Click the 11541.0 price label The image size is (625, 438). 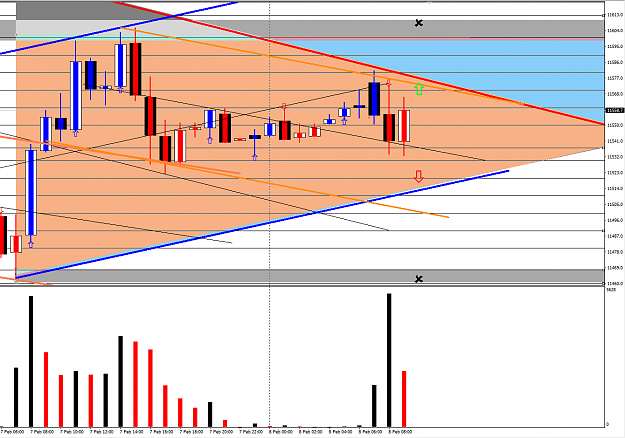[x=615, y=141]
